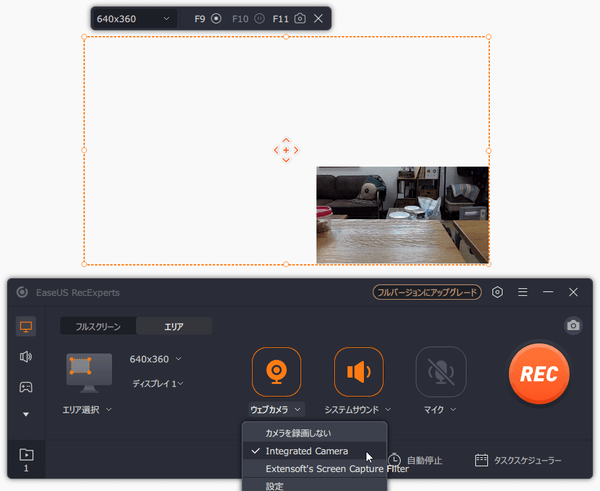Select audio recording mode in sidebar
600x491 pixels.
tap(26, 357)
